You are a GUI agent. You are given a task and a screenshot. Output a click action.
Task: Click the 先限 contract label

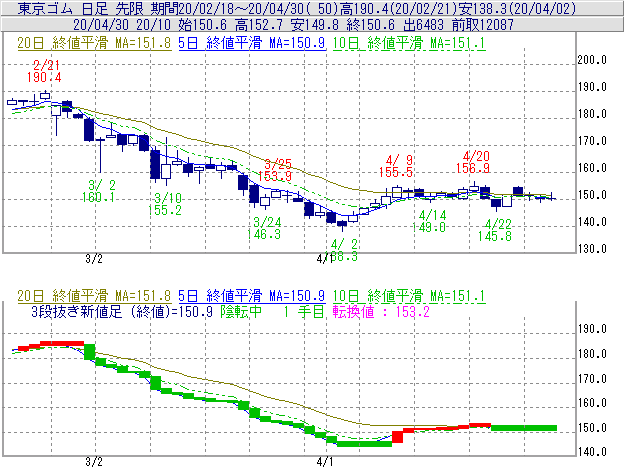pyautogui.click(x=129, y=8)
